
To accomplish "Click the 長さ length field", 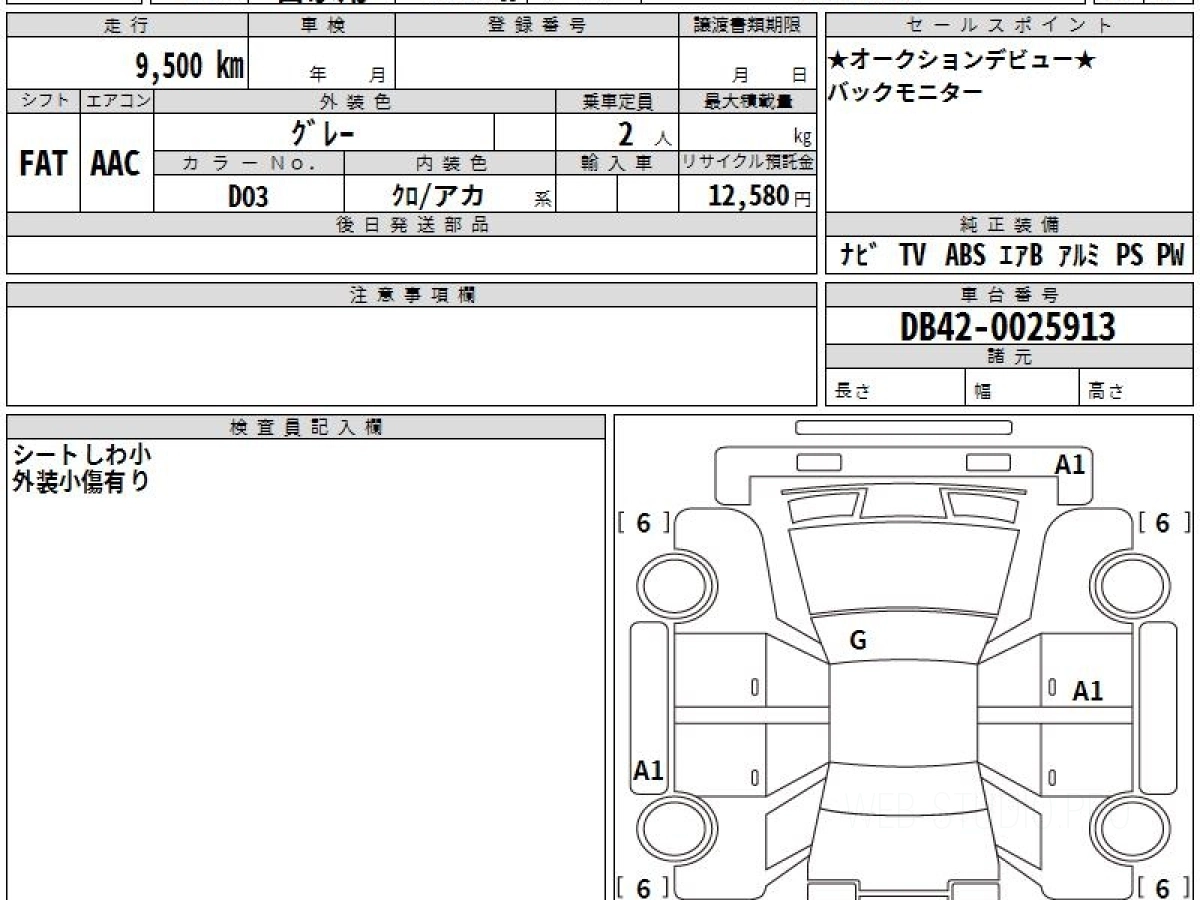I will (895, 388).
